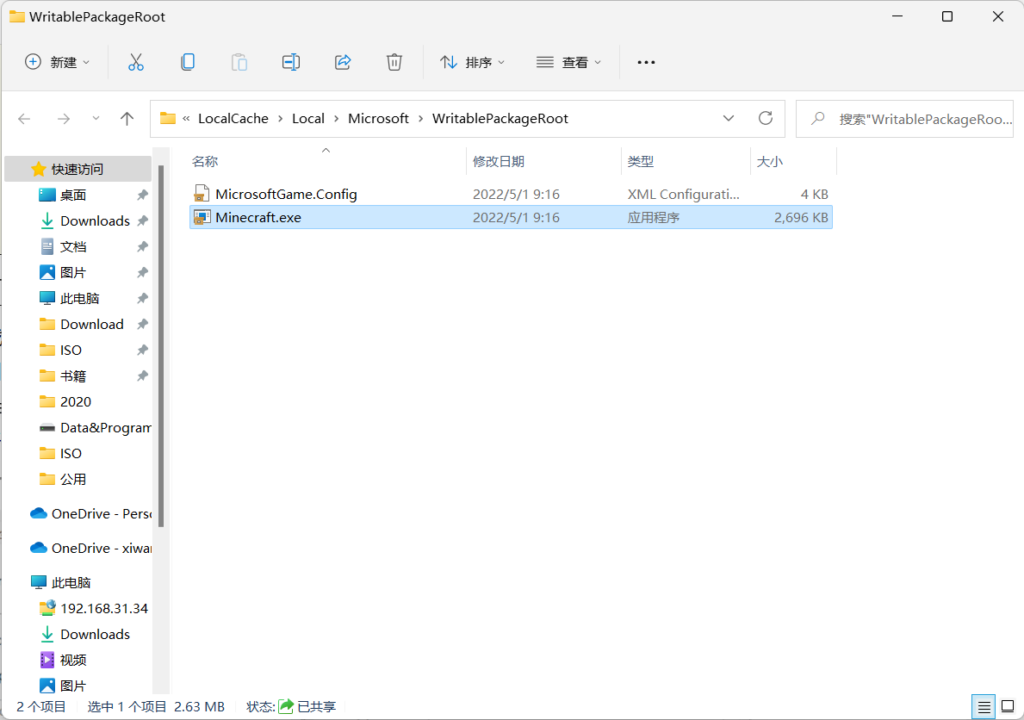Open the 查看 (View) dropdown
The image size is (1024, 720).
coord(568,62)
